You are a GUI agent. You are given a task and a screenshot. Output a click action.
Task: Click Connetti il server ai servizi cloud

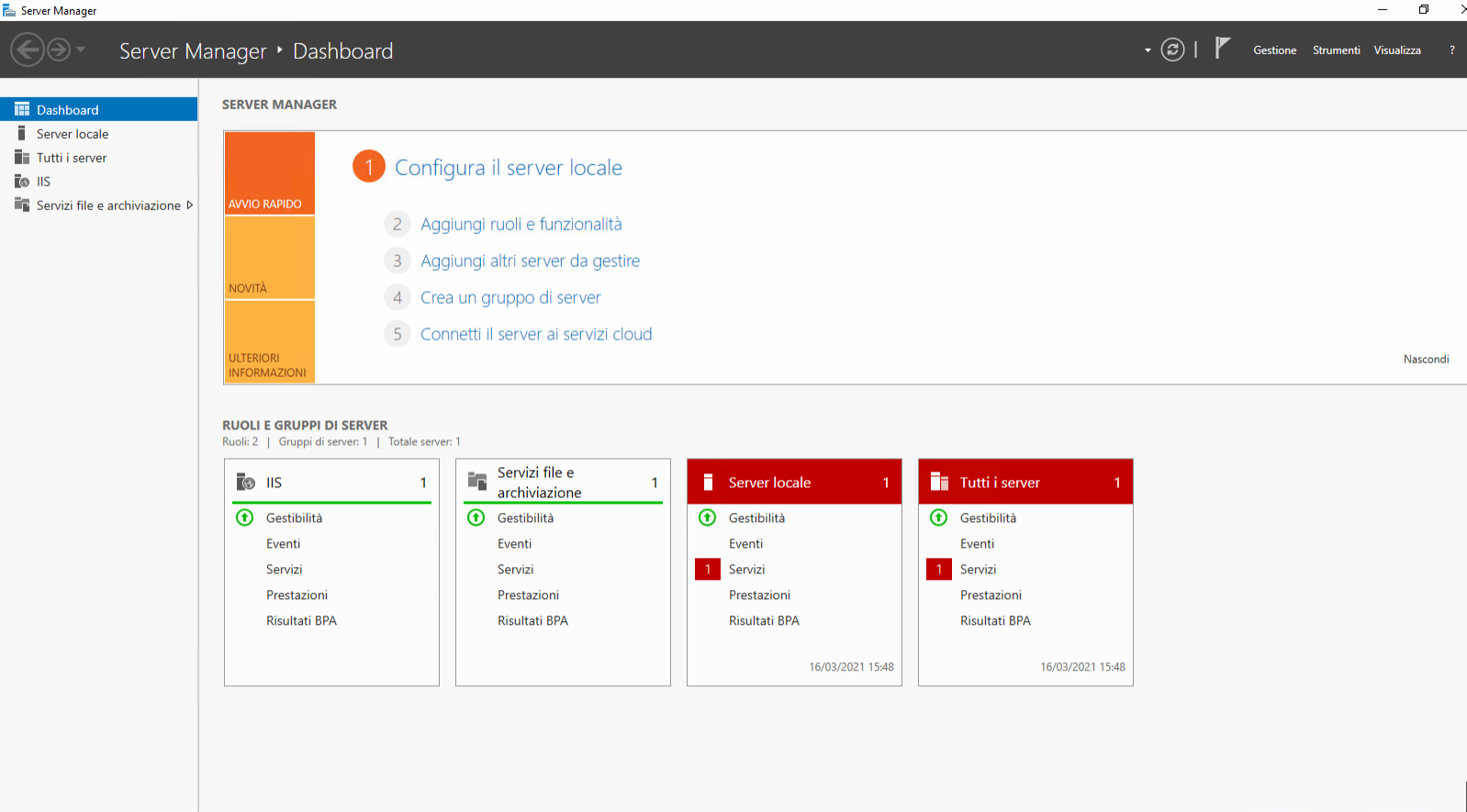pos(536,334)
